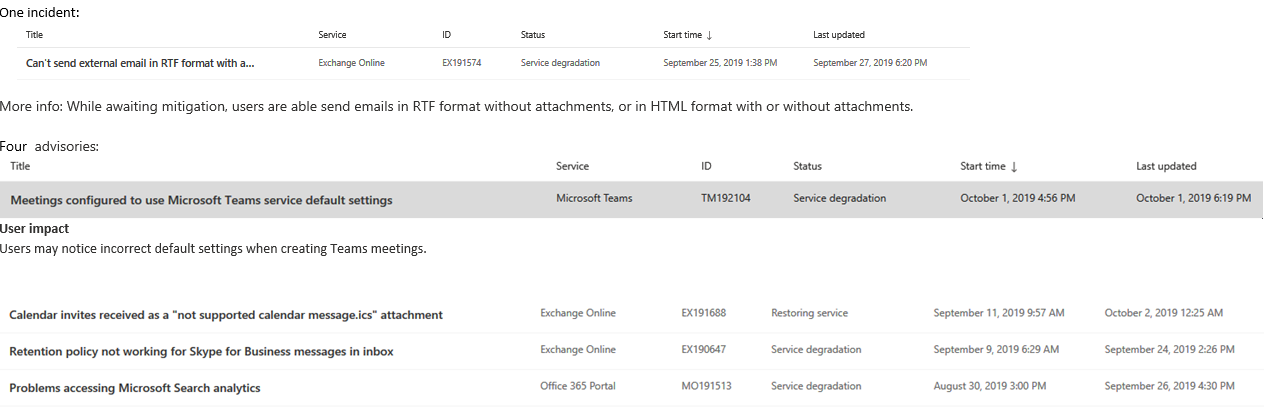The image size is (1269, 407).
Task: Select the Microsoft Teams default settings advisory
Action: [201, 200]
